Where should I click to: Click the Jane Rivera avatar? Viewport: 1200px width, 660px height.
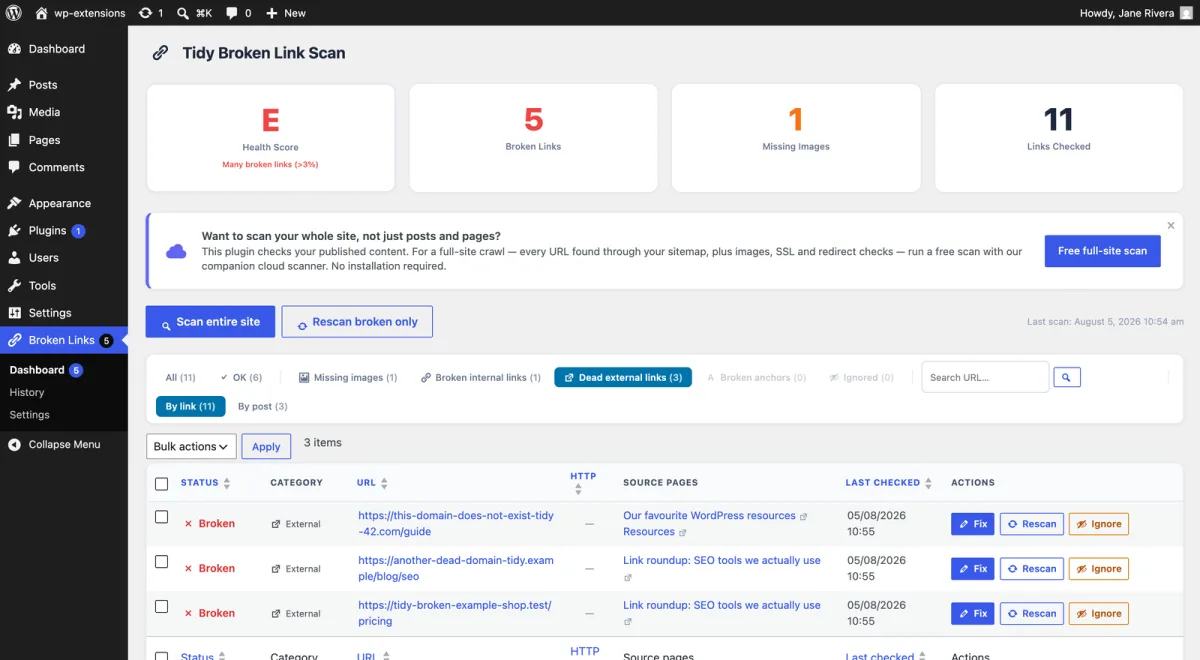(1186, 13)
